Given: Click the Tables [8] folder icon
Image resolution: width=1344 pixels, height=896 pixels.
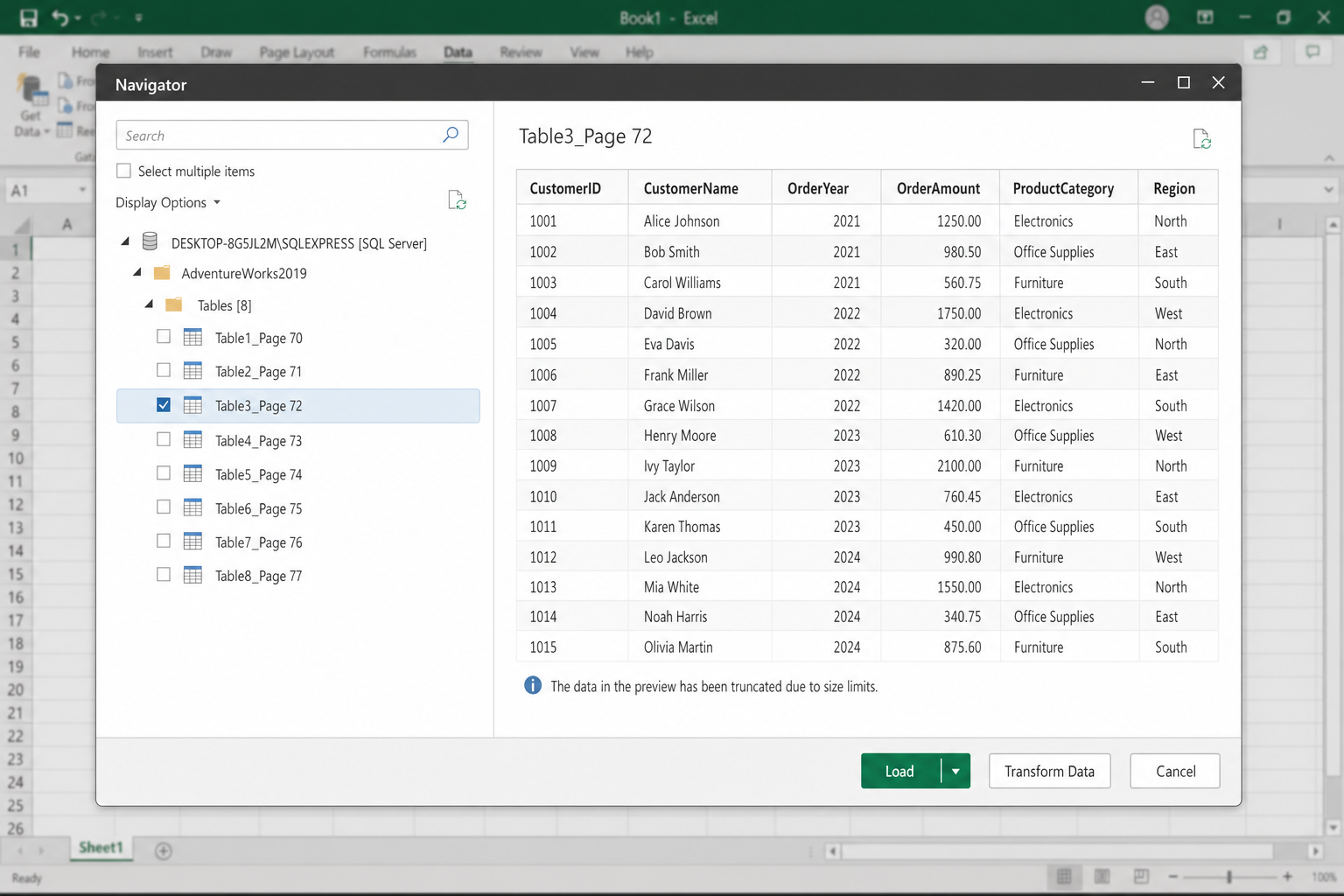Looking at the screenshot, I should (174, 304).
